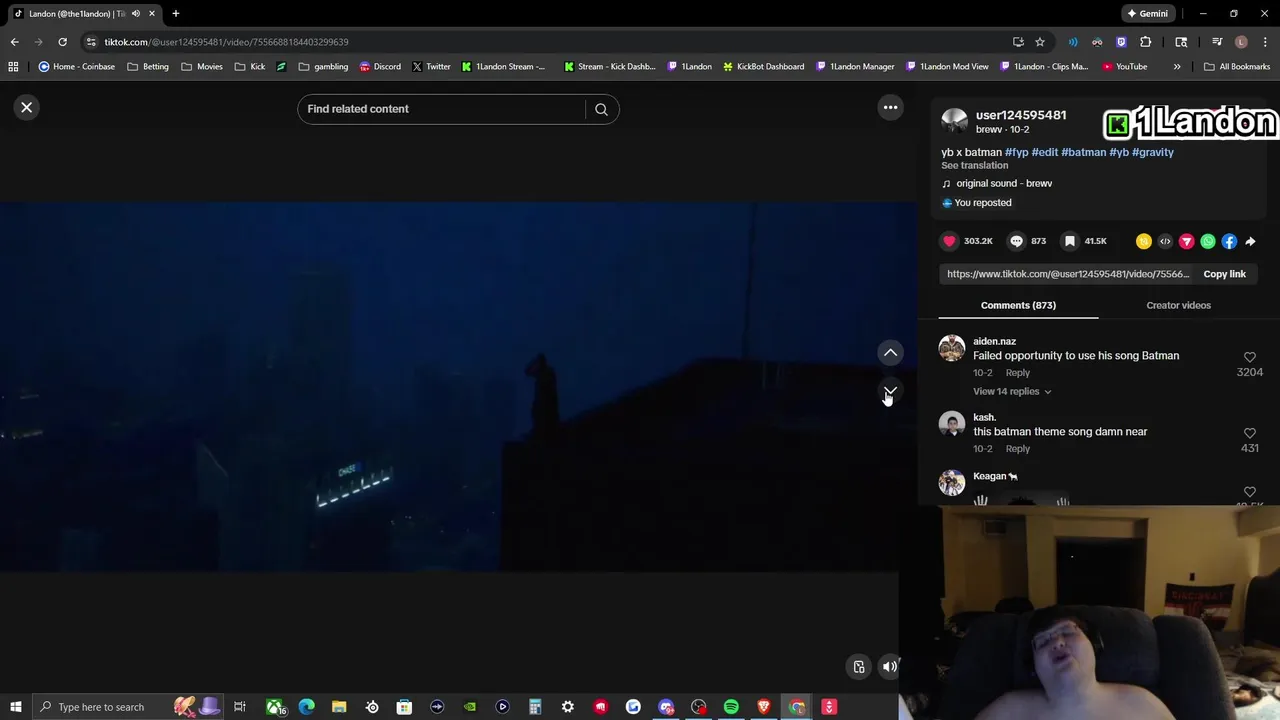Image resolution: width=1280 pixels, height=720 pixels.
Task: Click the #batman hashtag
Action: [1083, 152]
